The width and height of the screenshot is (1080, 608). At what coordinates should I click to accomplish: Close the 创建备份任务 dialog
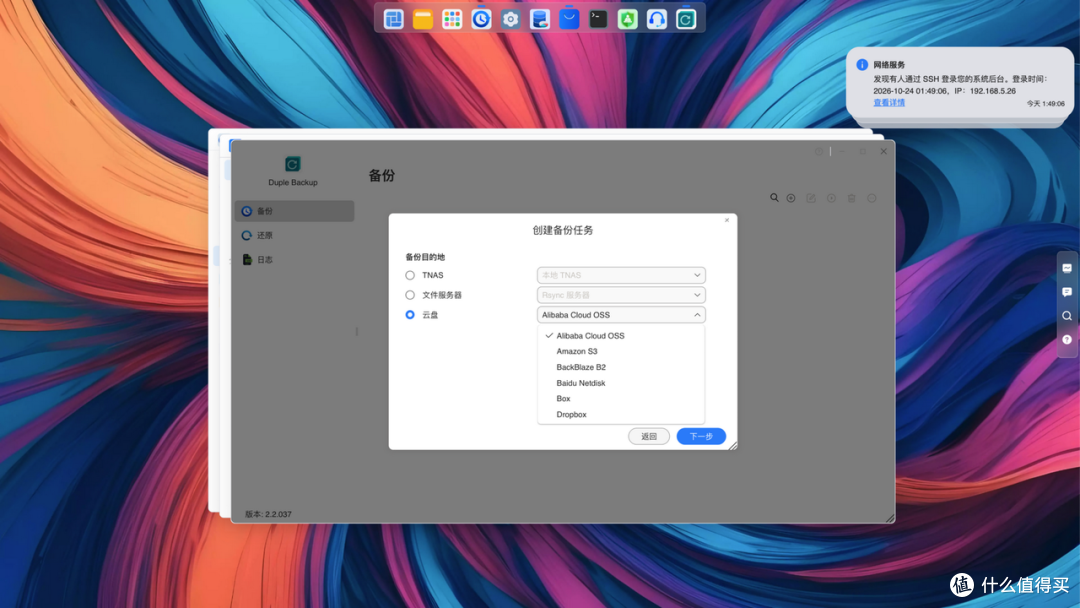[x=727, y=220]
